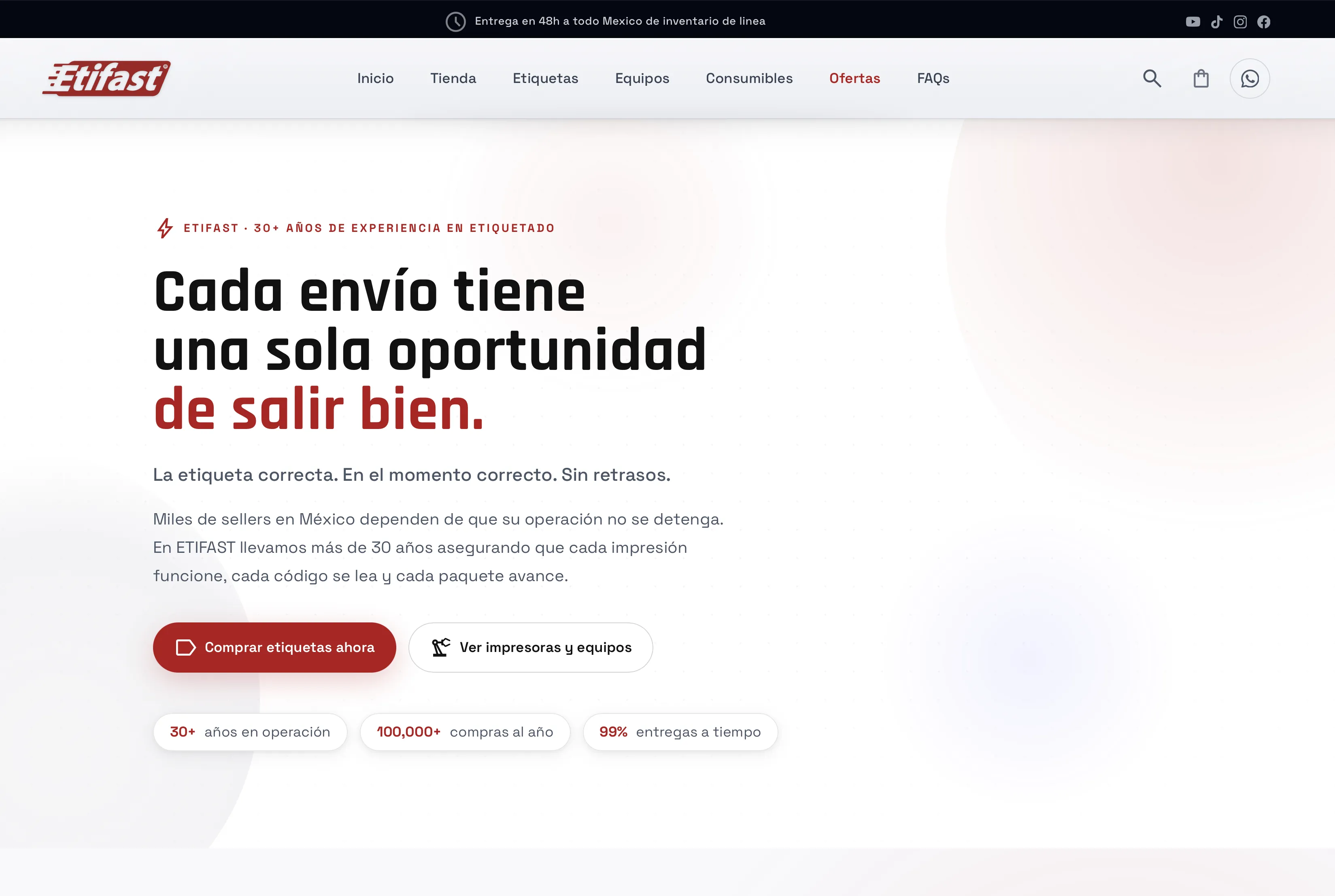Click the 99% entregas a tiempo badge
The width and height of the screenshot is (1335, 896).
pos(680,732)
